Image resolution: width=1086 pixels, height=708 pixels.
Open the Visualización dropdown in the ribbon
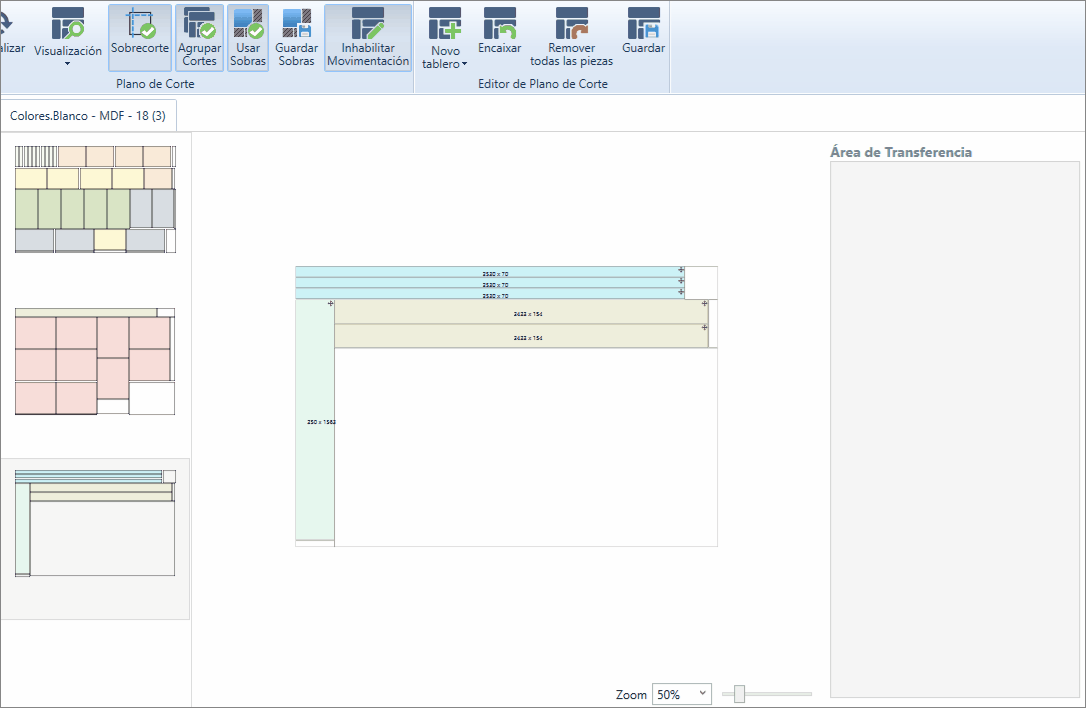[67, 37]
